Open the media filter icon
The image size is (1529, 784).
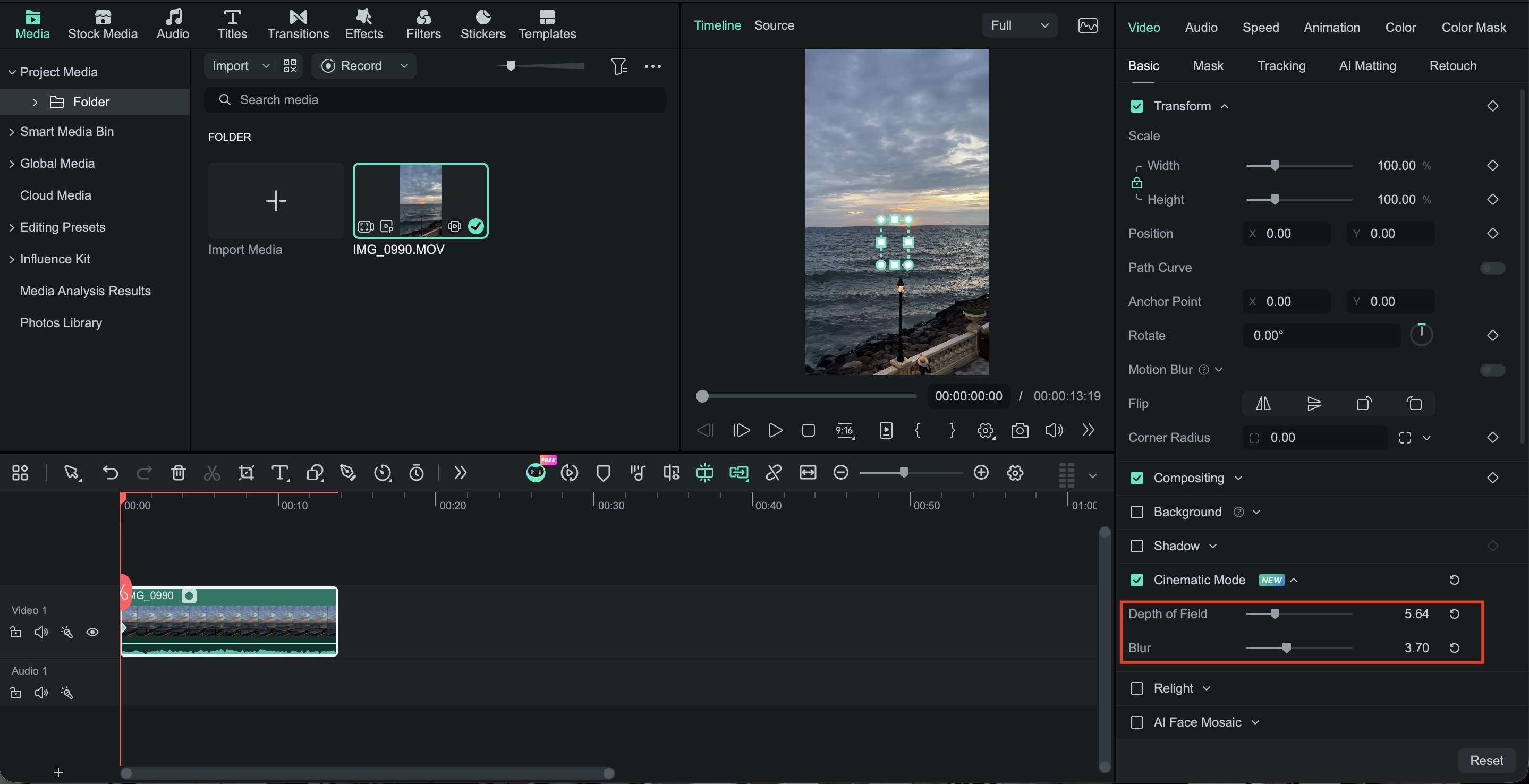[618, 66]
